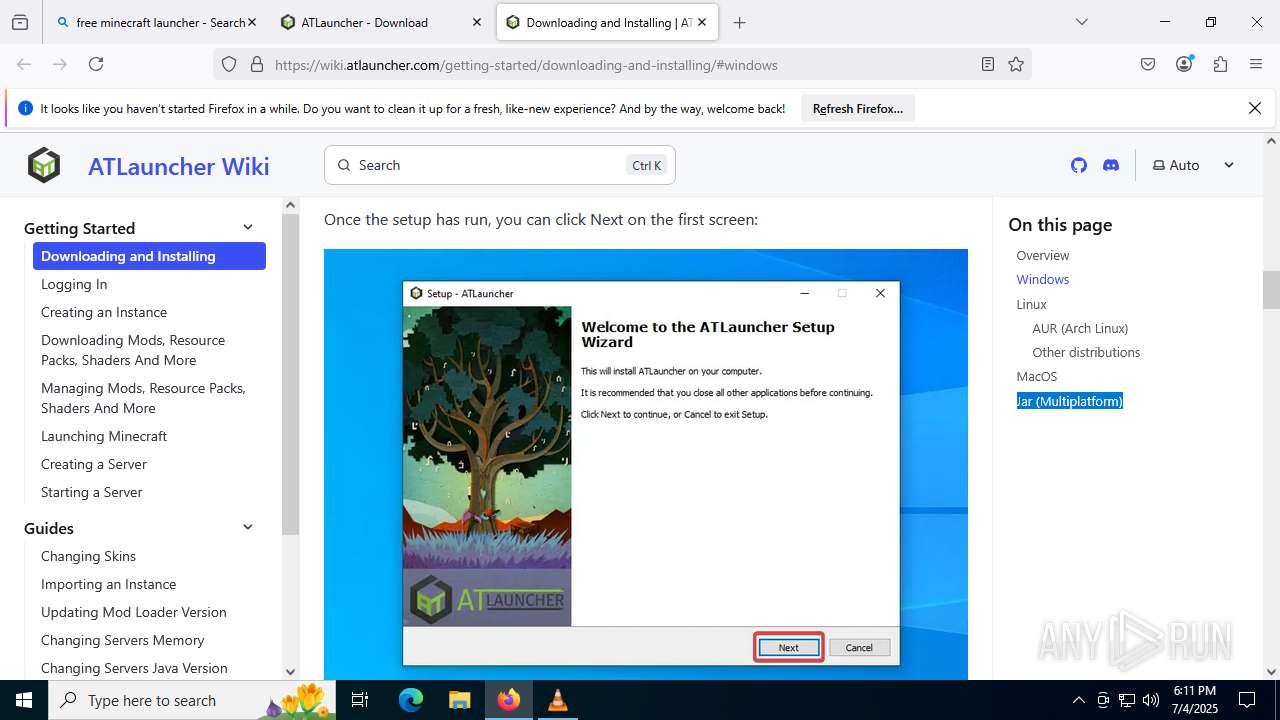Open File Explorer from the taskbar
The height and width of the screenshot is (720, 1280).
(459, 700)
